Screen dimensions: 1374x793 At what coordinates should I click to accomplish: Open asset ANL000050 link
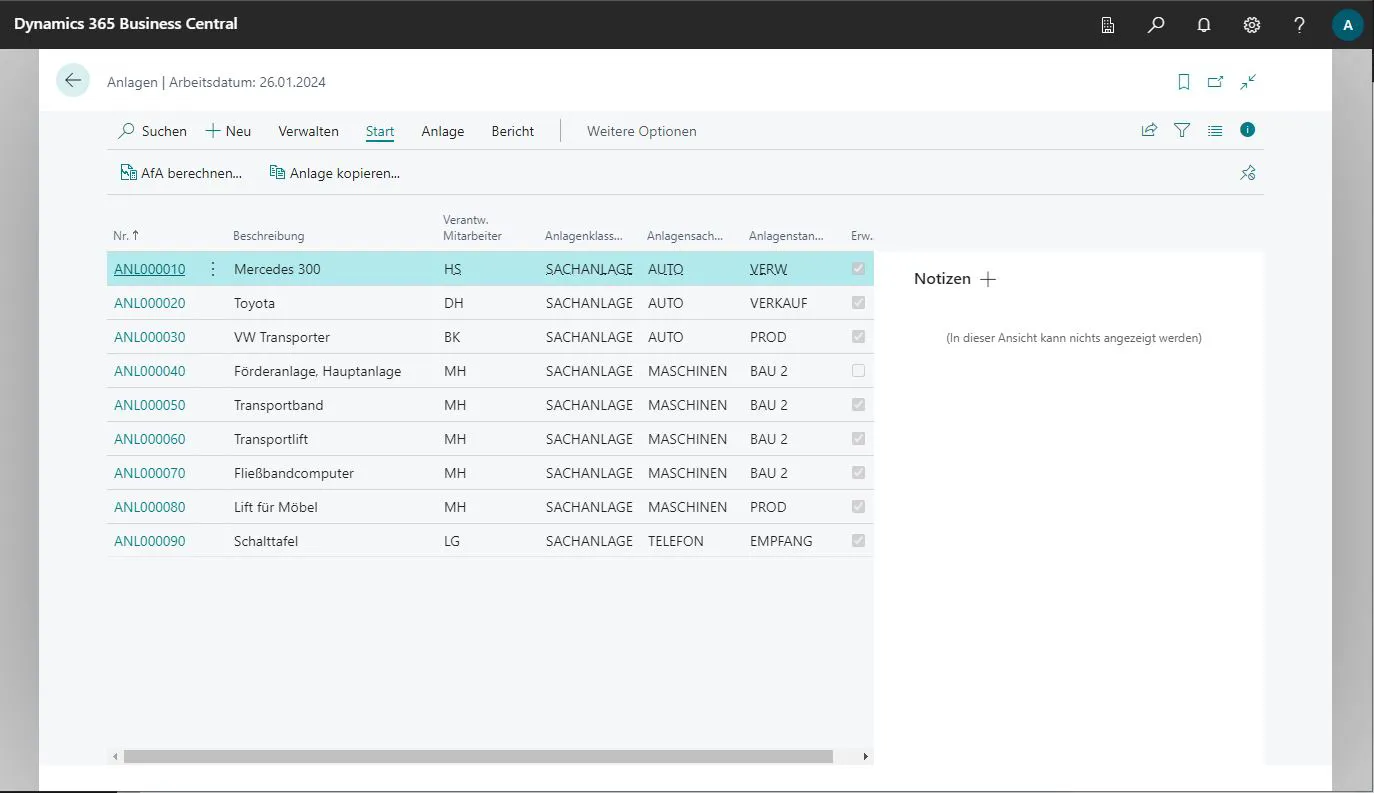[x=150, y=405]
